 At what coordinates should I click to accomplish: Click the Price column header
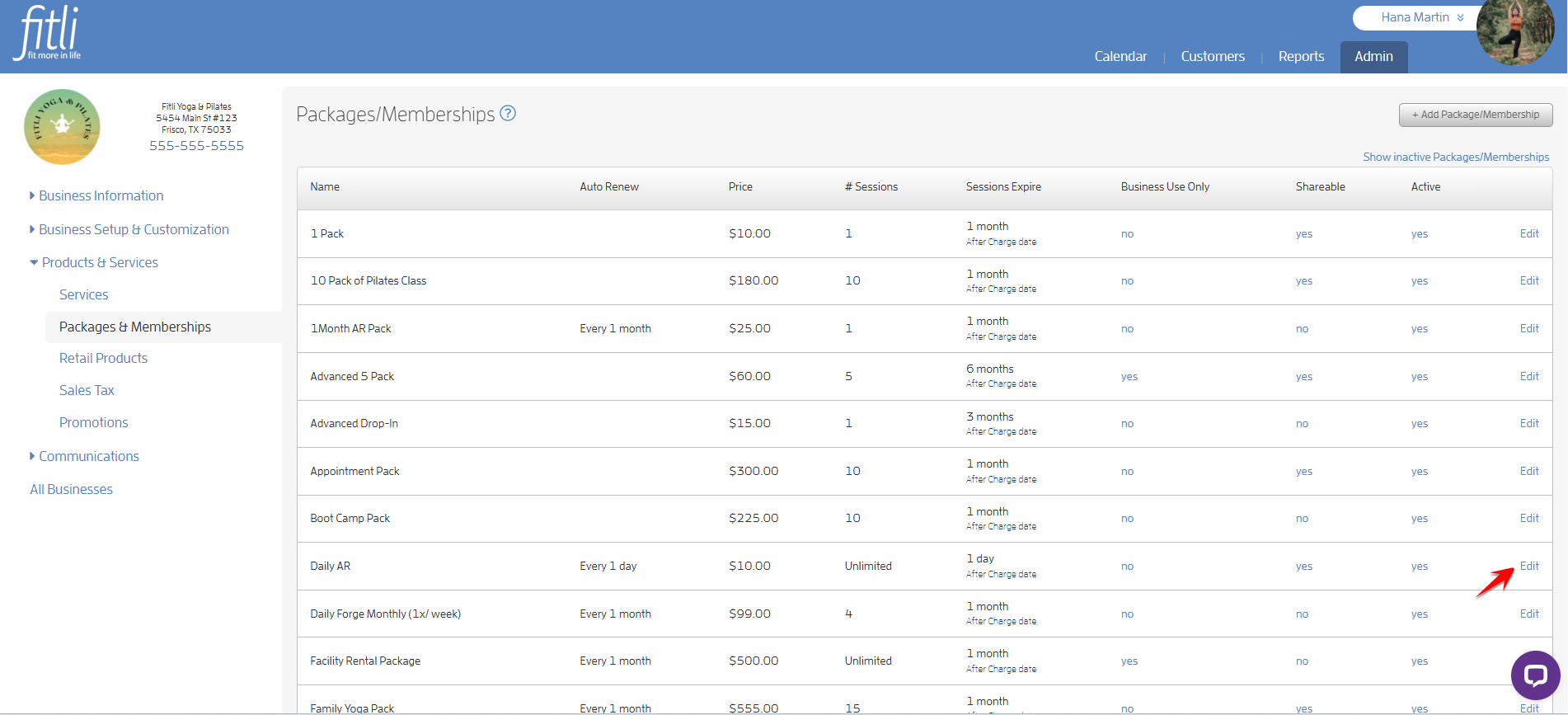click(740, 186)
